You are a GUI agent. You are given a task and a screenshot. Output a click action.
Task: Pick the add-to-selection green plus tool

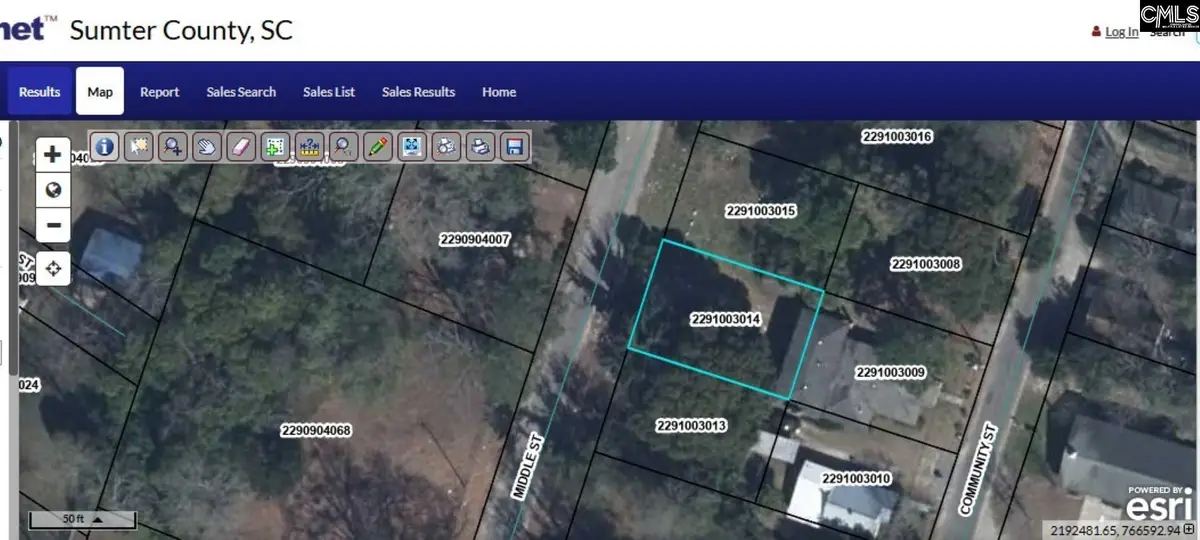(275, 147)
